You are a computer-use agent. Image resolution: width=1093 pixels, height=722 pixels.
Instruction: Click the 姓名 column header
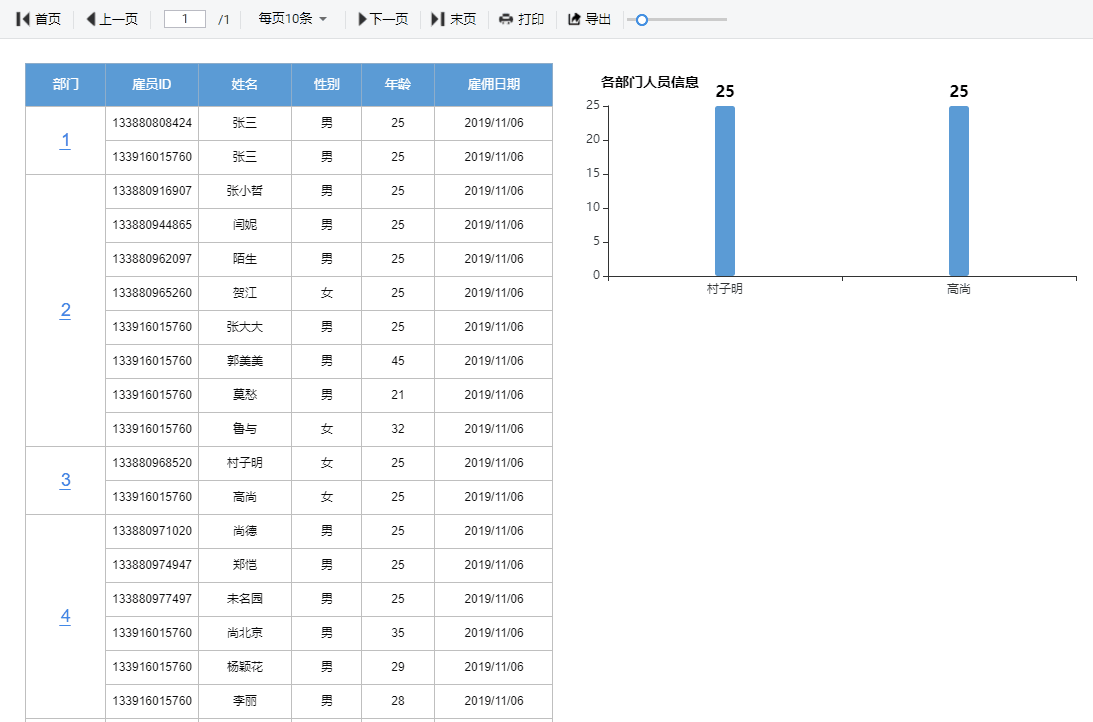(x=245, y=84)
